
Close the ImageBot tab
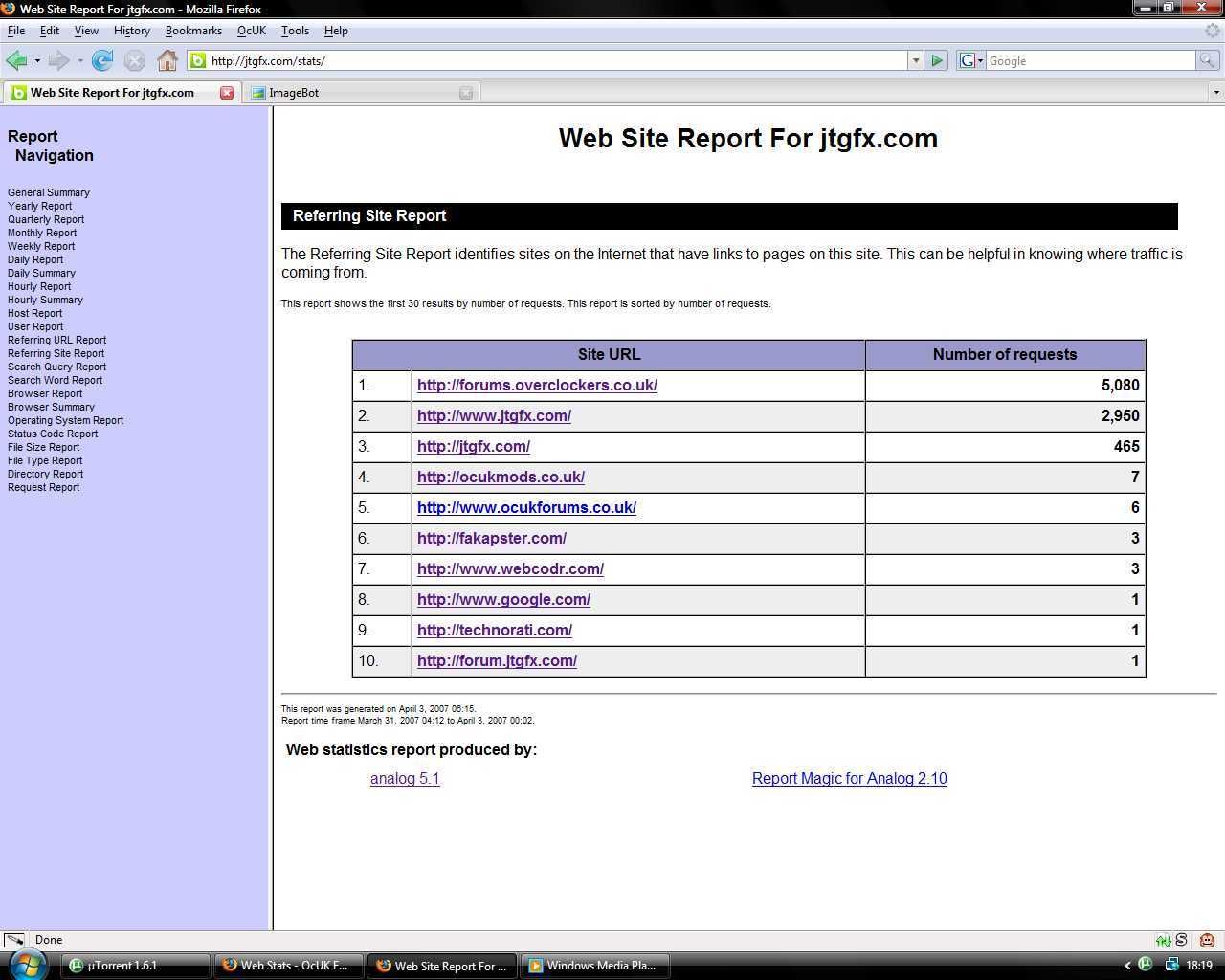tap(466, 93)
